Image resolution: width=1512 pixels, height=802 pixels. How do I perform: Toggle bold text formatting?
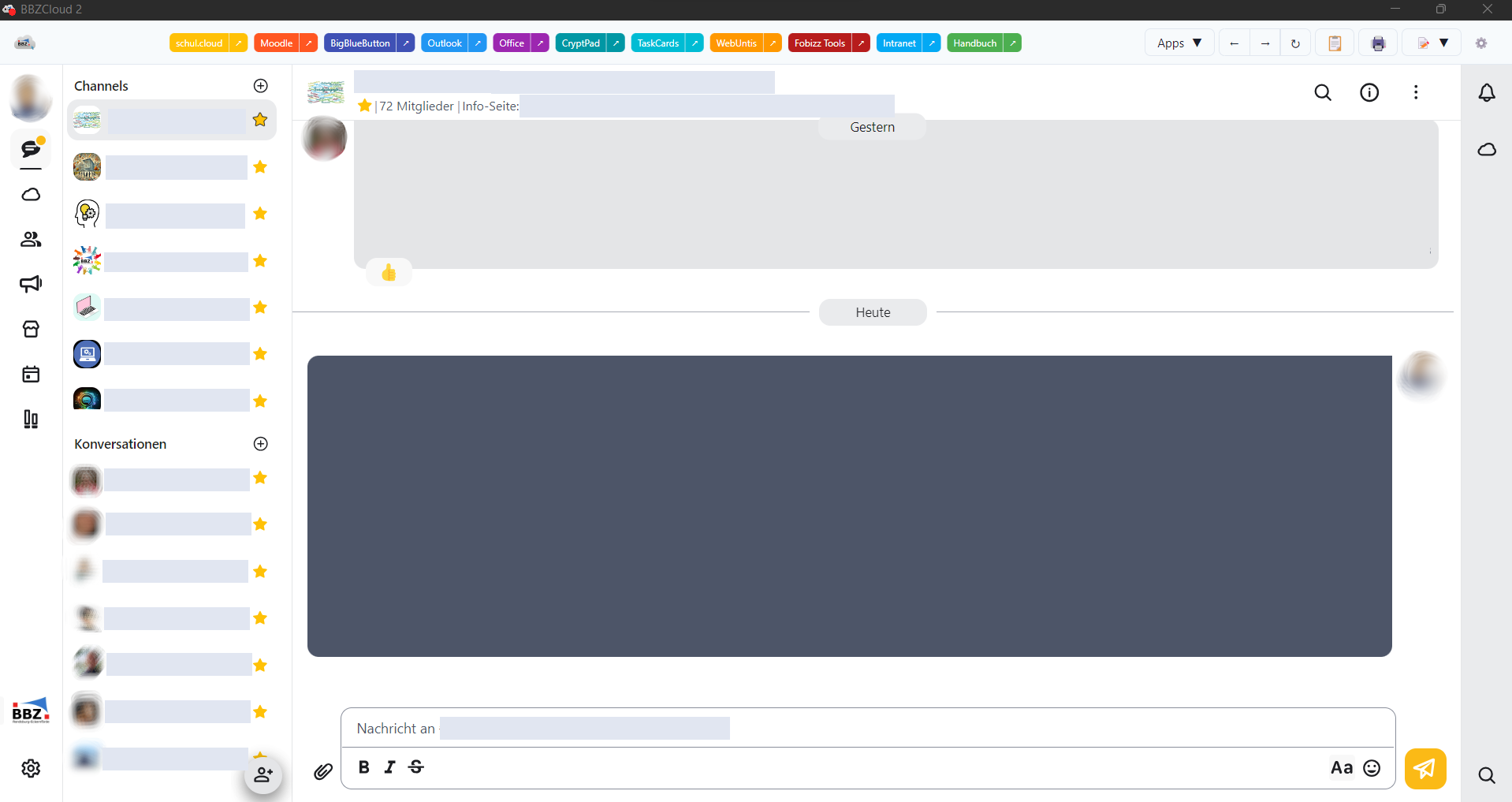click(x=363, y=767)
